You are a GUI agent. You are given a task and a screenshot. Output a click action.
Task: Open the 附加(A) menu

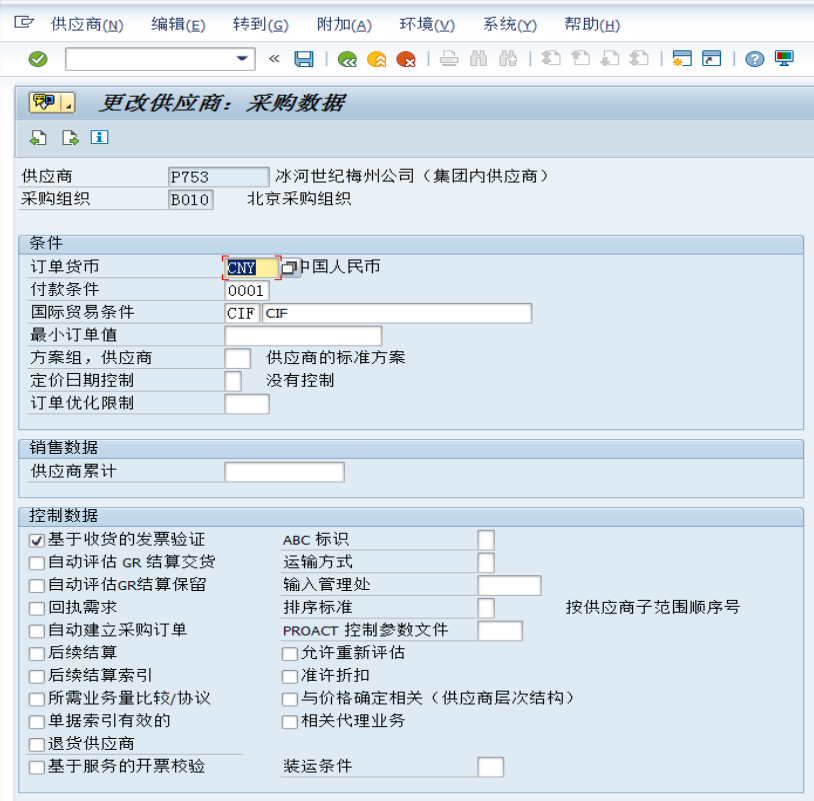point(344,24)
